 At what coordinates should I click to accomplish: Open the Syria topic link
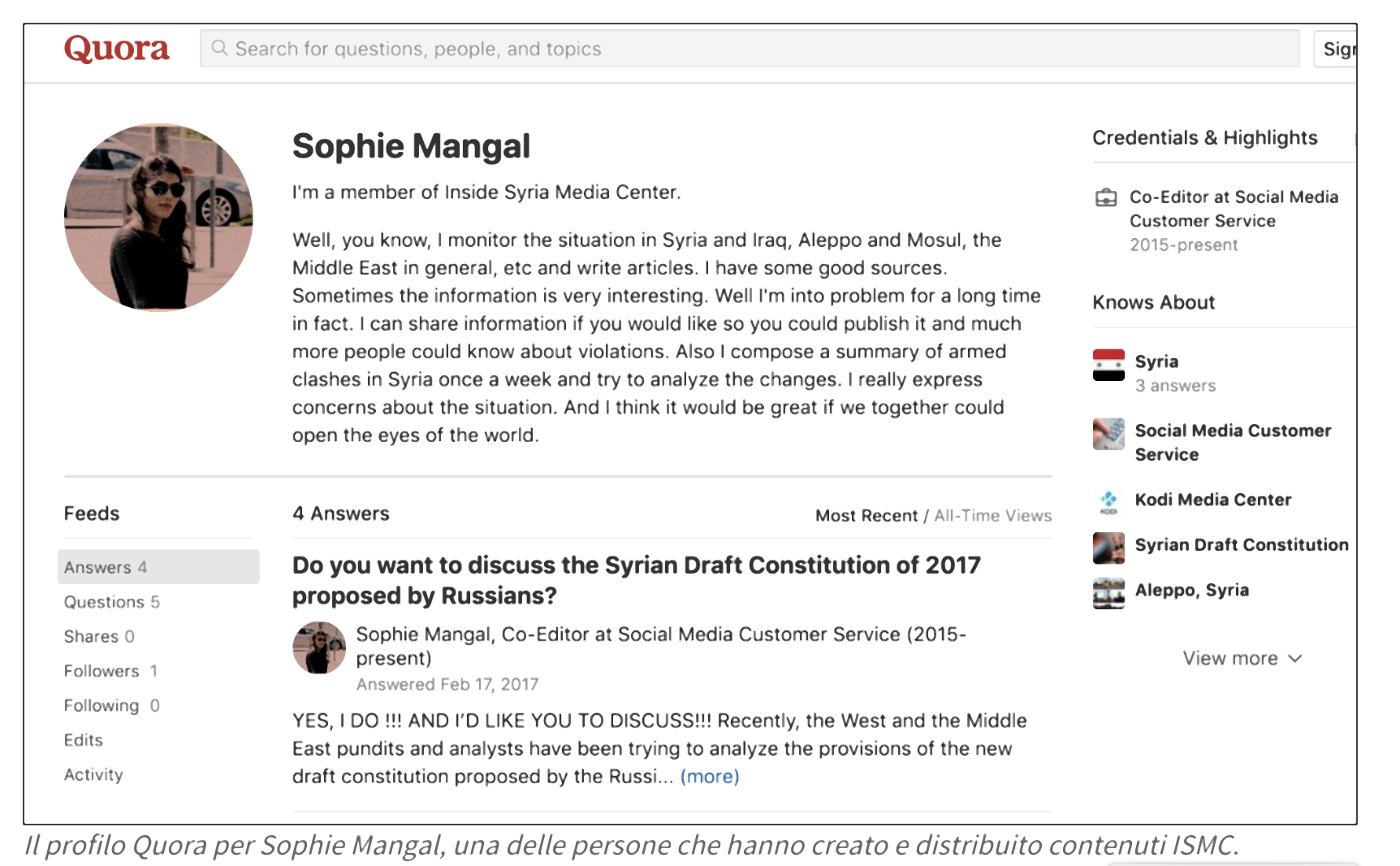pos(1156,362)
